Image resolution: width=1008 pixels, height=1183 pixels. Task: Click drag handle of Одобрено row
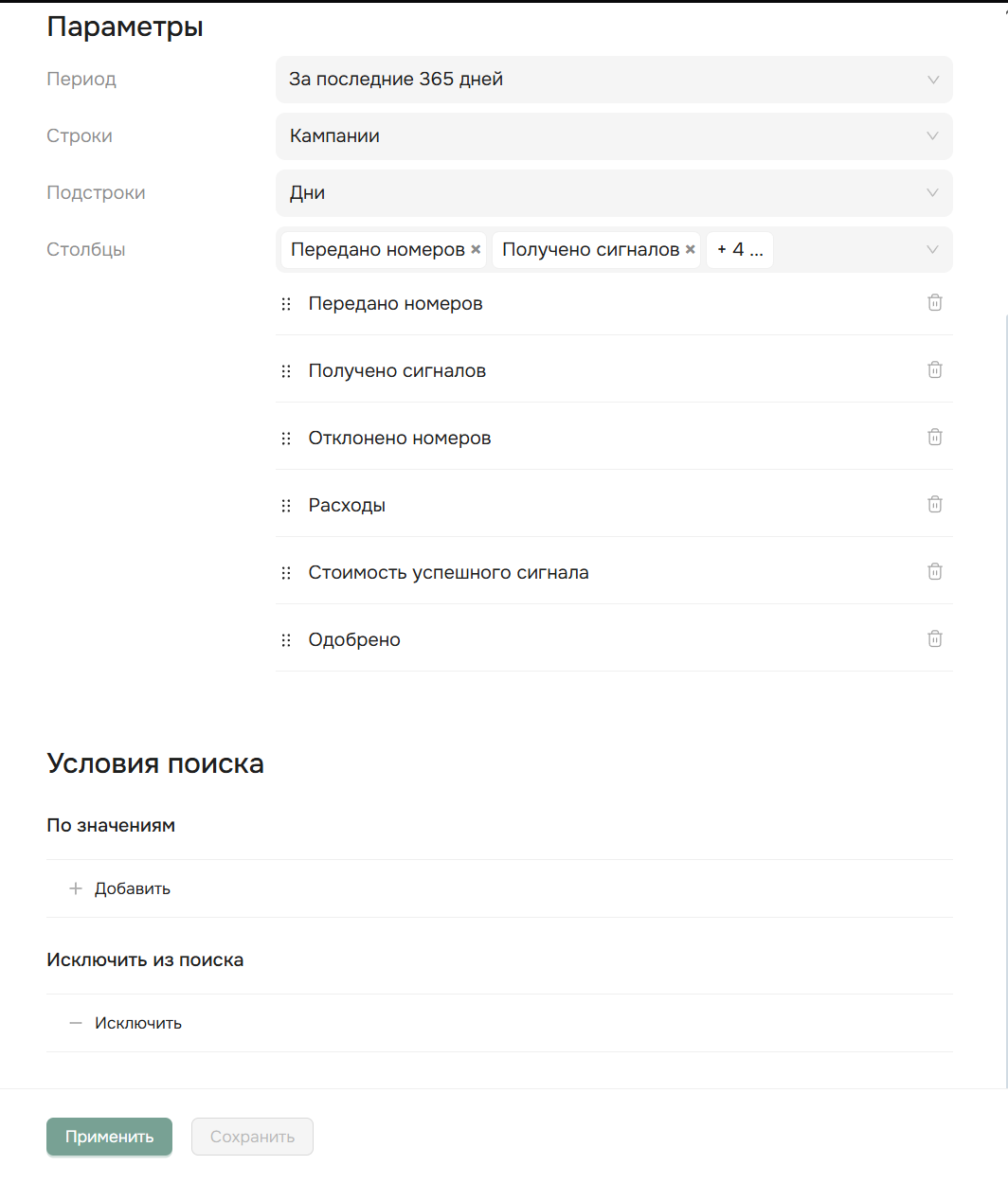286,640
